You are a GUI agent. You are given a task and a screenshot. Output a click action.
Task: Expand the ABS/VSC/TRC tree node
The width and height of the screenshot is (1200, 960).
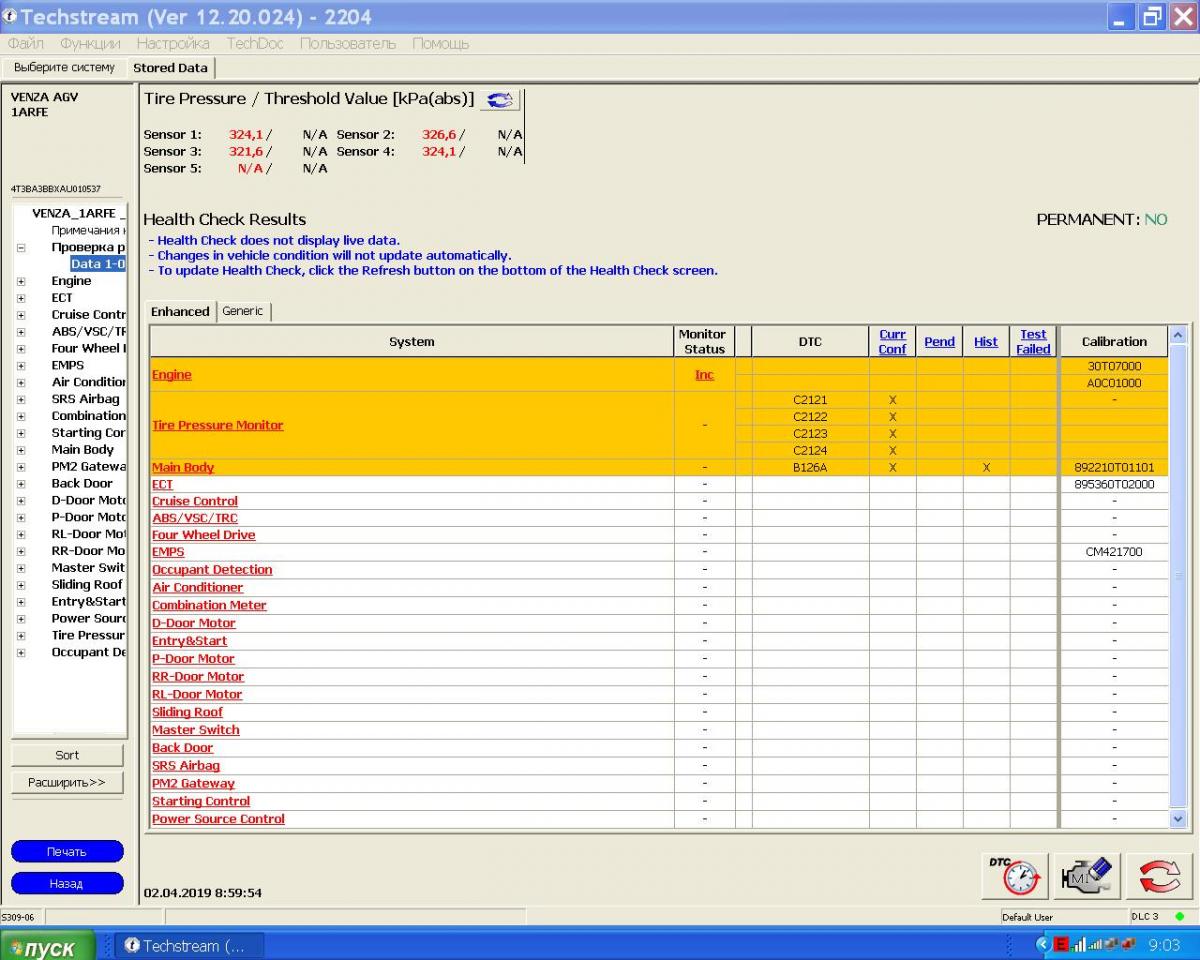(21, 331)
